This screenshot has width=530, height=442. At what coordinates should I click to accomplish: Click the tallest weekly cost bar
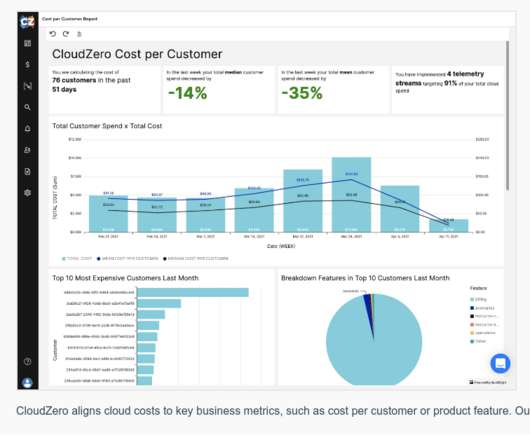[351, 195]
